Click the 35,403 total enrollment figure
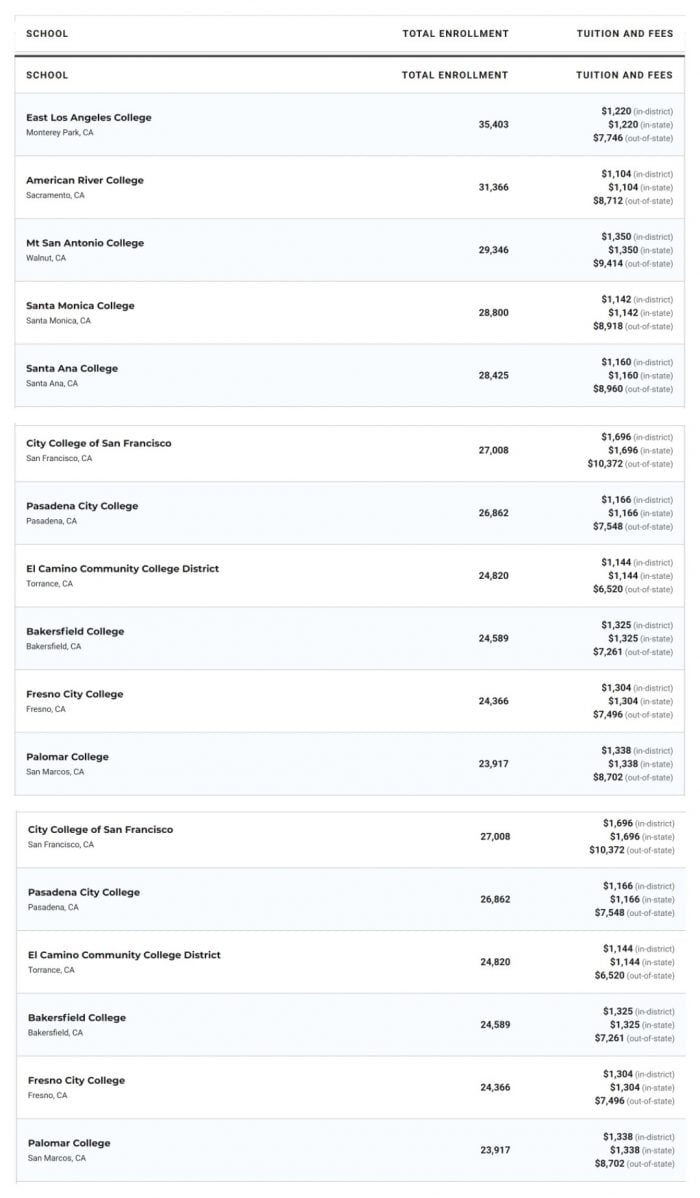 [x=493, y=125]
